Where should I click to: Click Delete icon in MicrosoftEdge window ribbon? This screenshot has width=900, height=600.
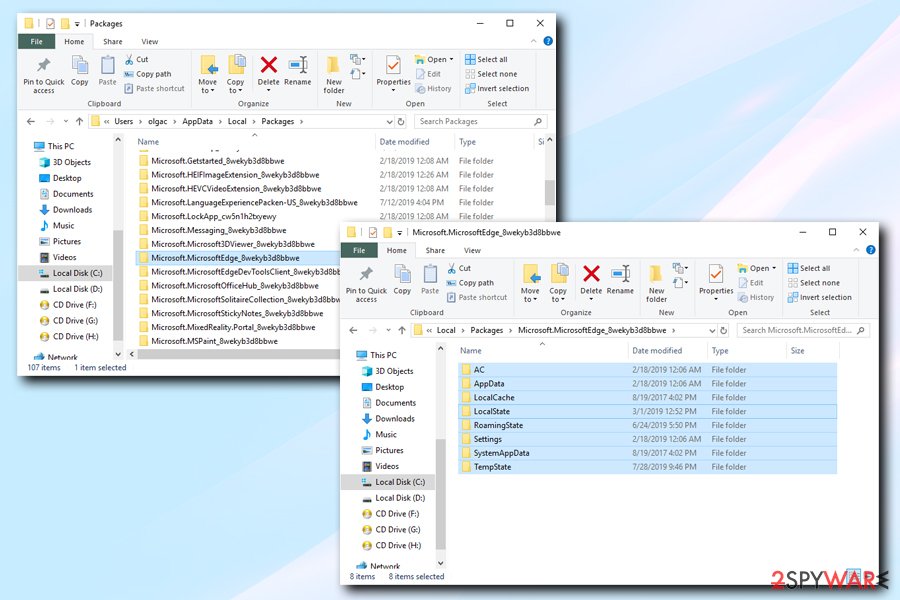click(x=591, y=274)
